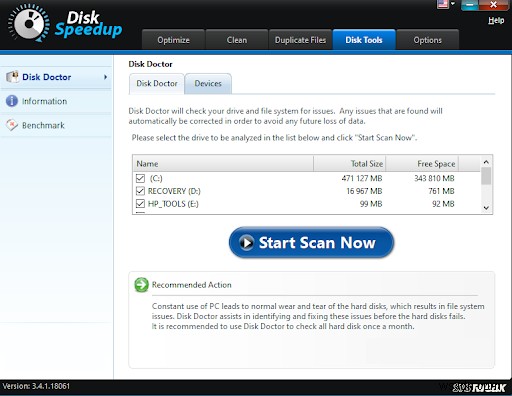Select the 343 810 MB free space cell
Screen dimensions: 512x396
(x=434, y=178)
